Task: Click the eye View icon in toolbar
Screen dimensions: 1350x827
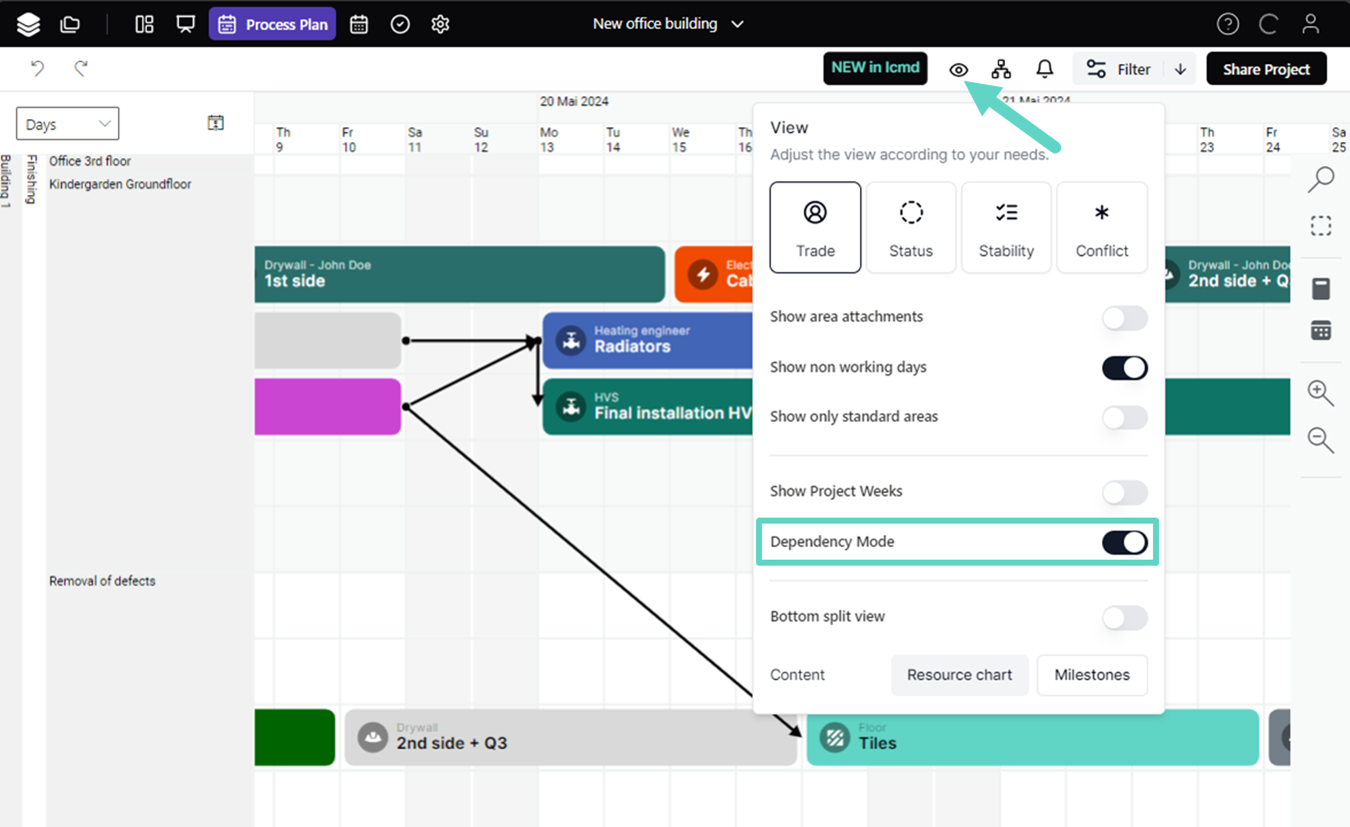Action: tap(958, 70)
